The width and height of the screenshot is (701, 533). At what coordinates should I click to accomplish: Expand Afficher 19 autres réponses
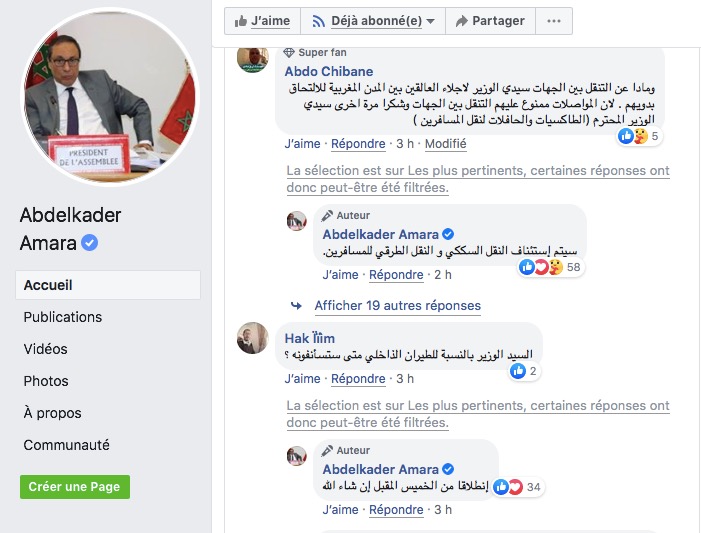tap(397, 306)
